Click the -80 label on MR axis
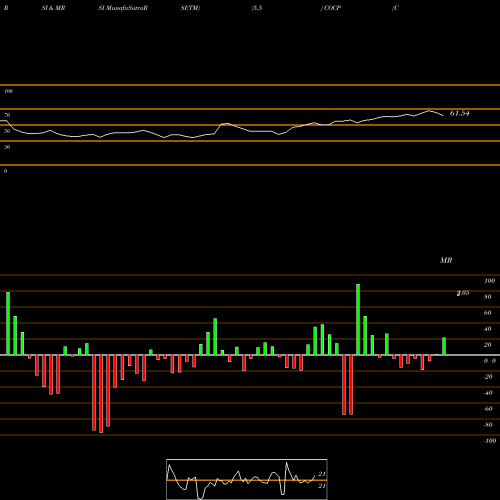 [x=488, y=425]
